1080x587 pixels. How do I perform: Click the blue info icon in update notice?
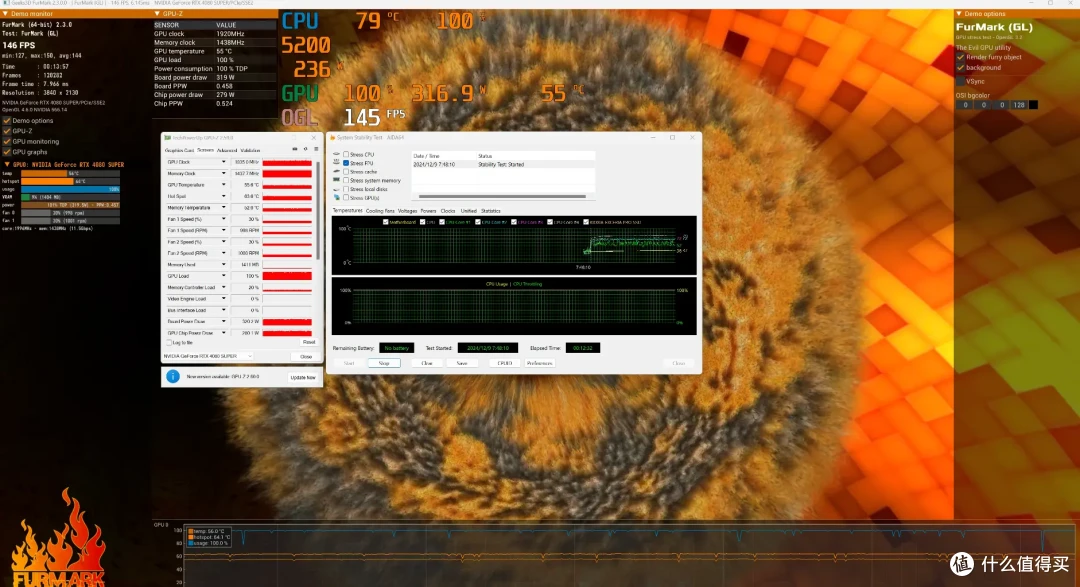click(x=173, y=377)
